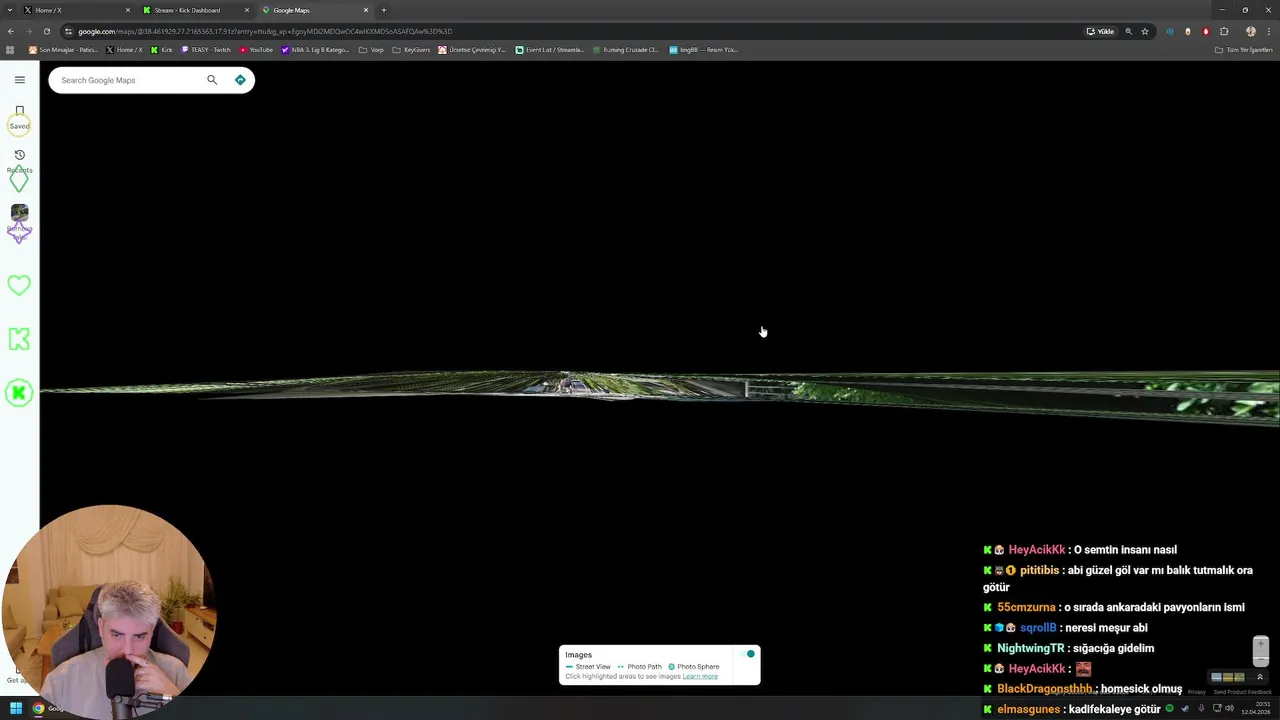Open the Chrome profile avatar

(1250, 31)
